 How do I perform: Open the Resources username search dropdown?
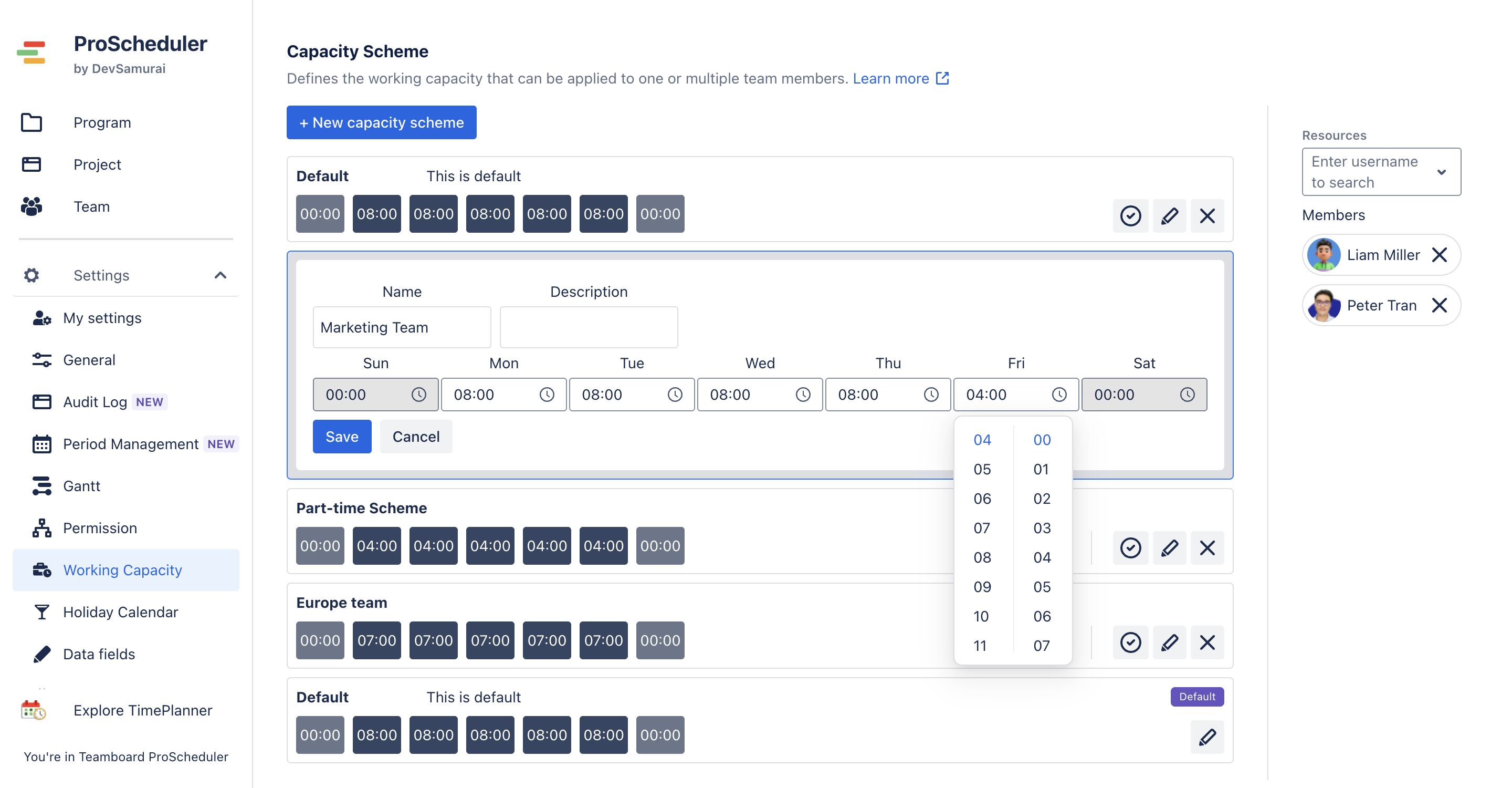click(x=1381, y=171)
